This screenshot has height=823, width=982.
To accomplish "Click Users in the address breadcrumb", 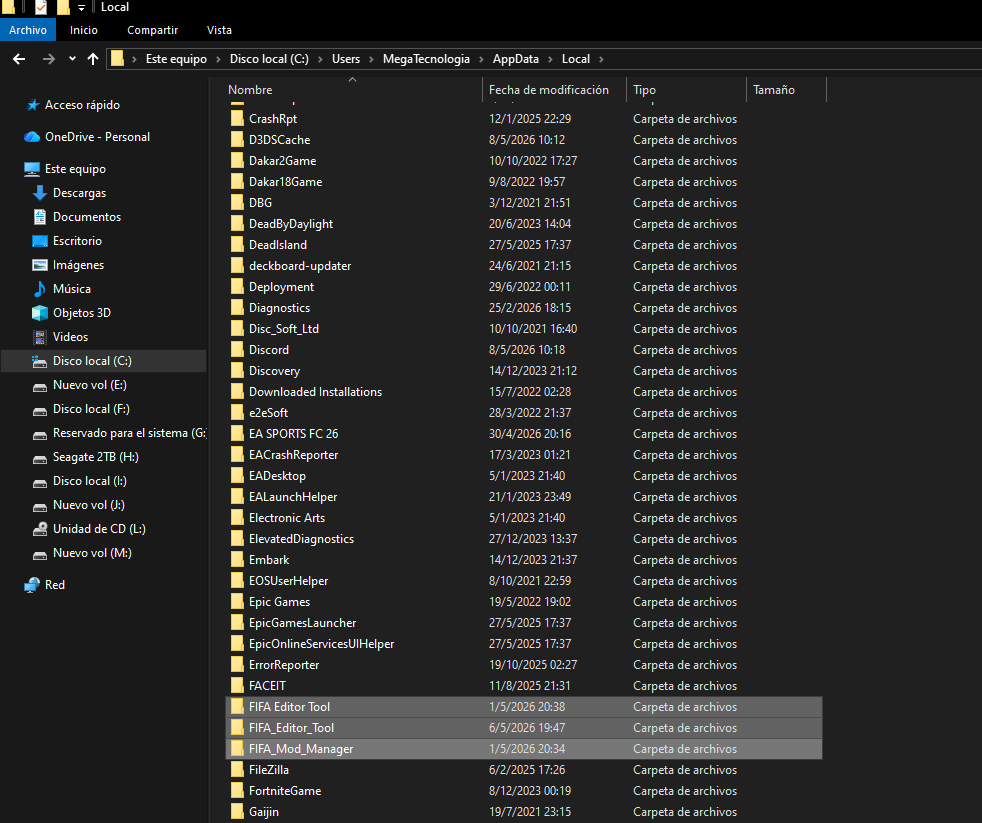I will 346,59.
